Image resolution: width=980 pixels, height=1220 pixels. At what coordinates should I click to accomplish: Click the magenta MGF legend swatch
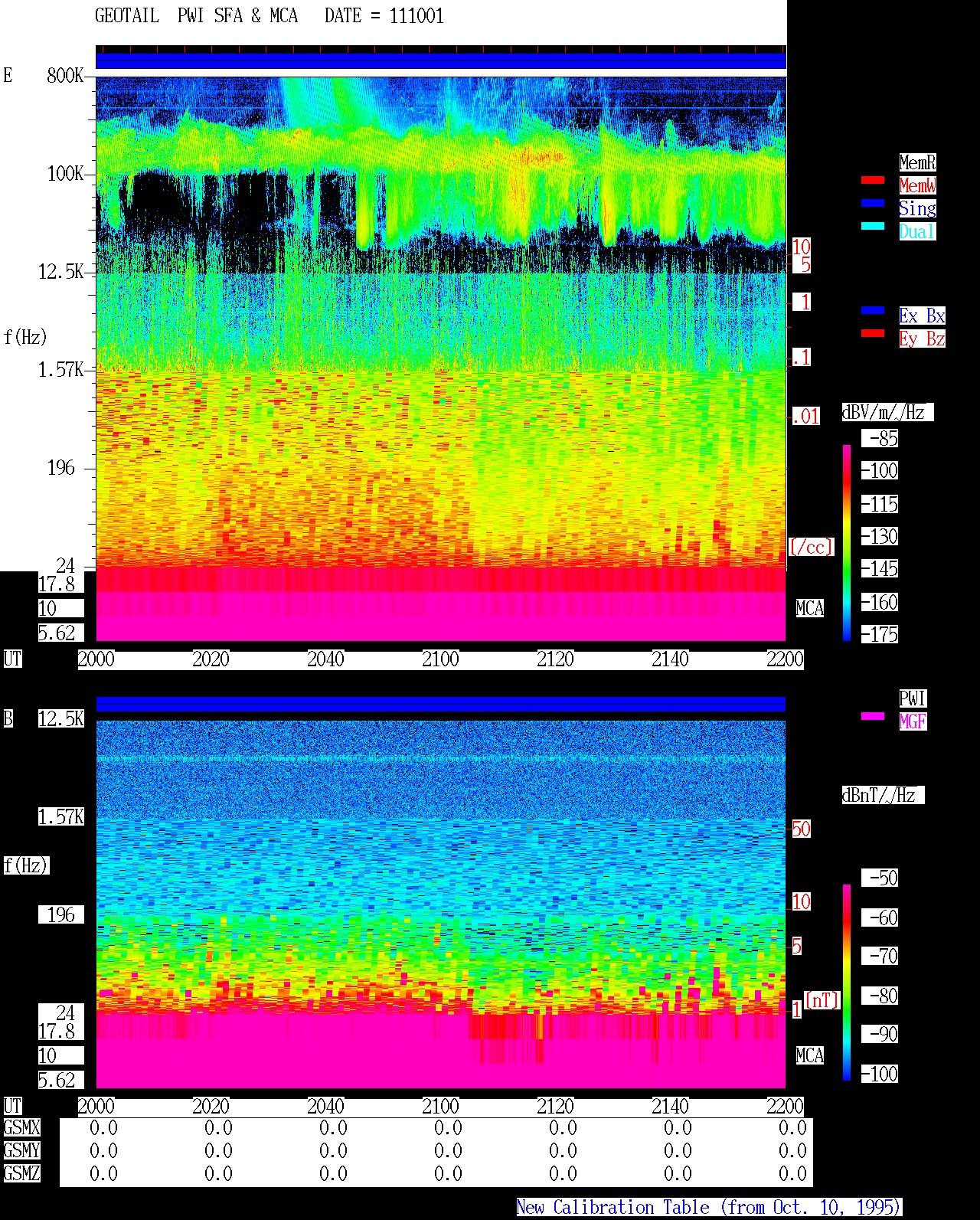873,717
